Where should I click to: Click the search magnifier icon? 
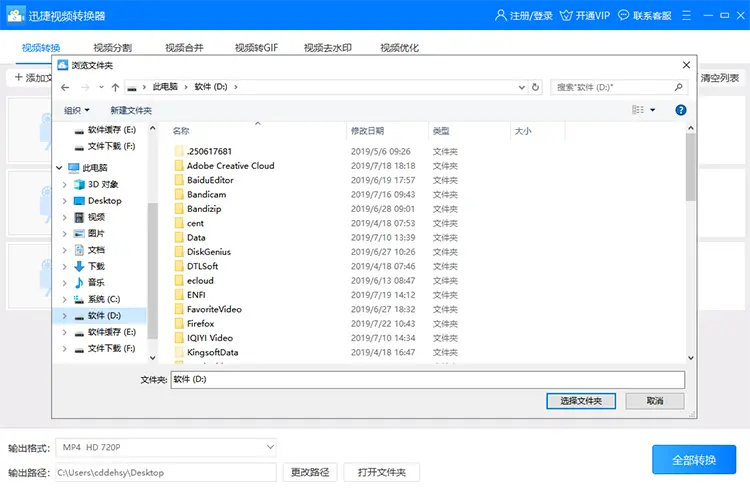[678, 87]
